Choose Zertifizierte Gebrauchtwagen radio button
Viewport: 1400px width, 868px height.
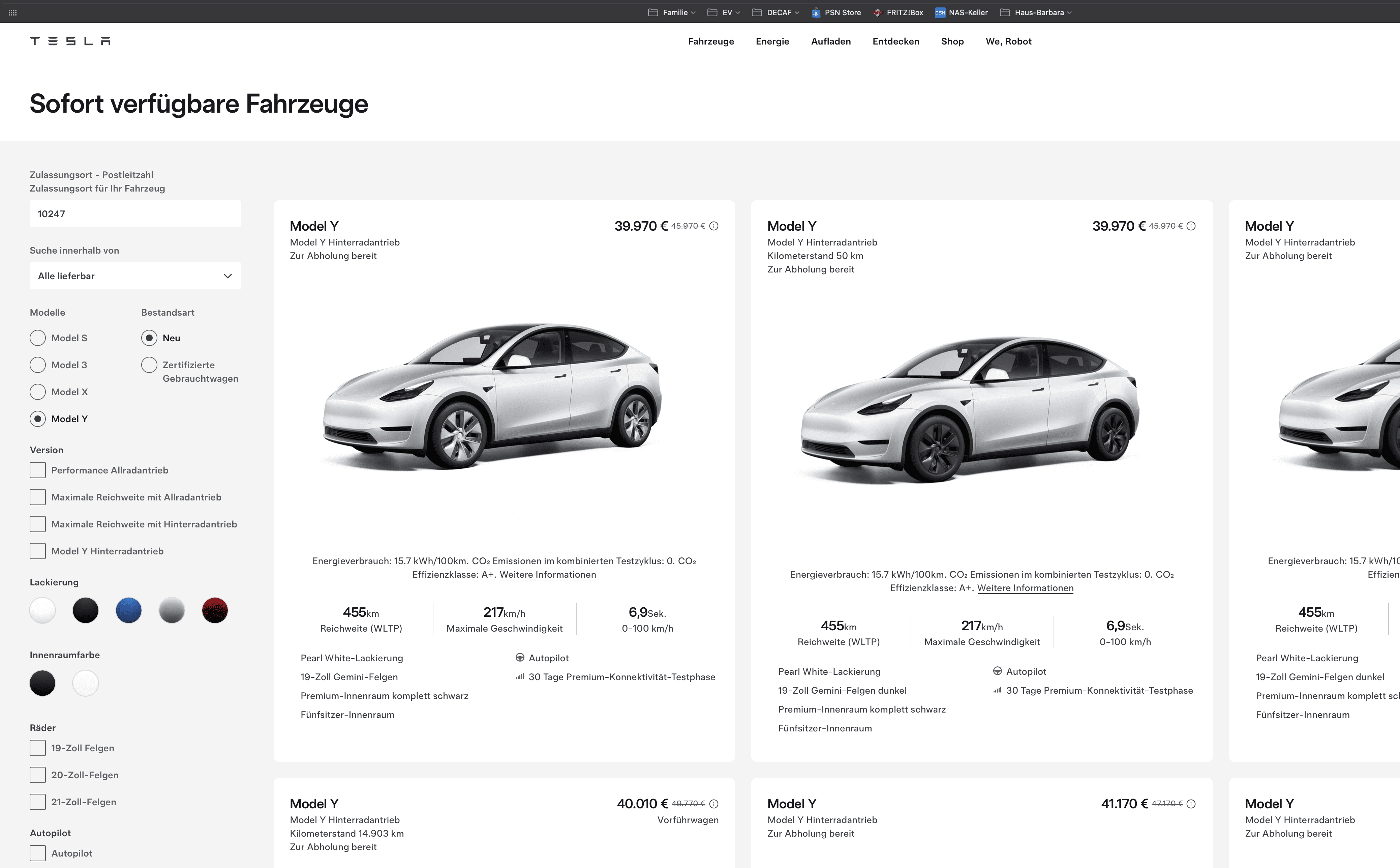coord(149,365)
